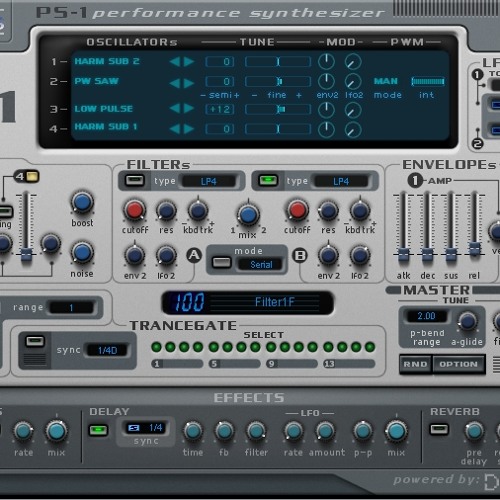Click delay filter knob

click(x=256, y=431)
